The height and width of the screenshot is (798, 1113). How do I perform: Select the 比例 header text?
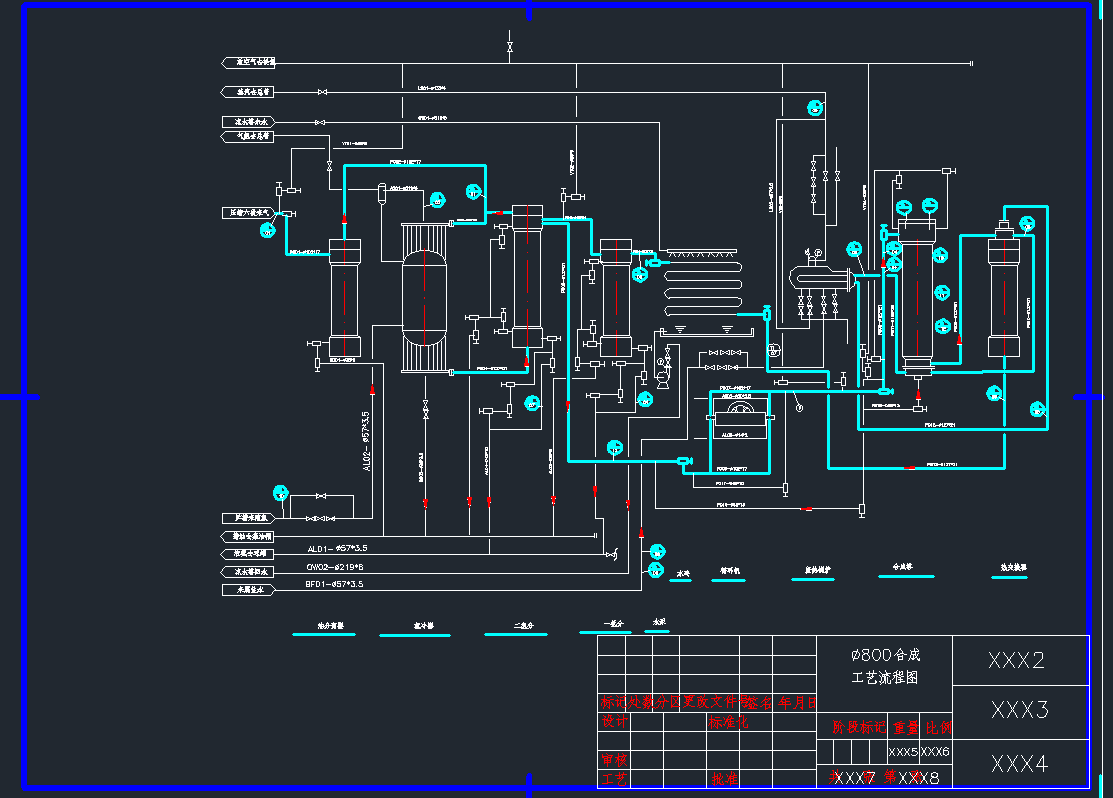tap(938, 727)
